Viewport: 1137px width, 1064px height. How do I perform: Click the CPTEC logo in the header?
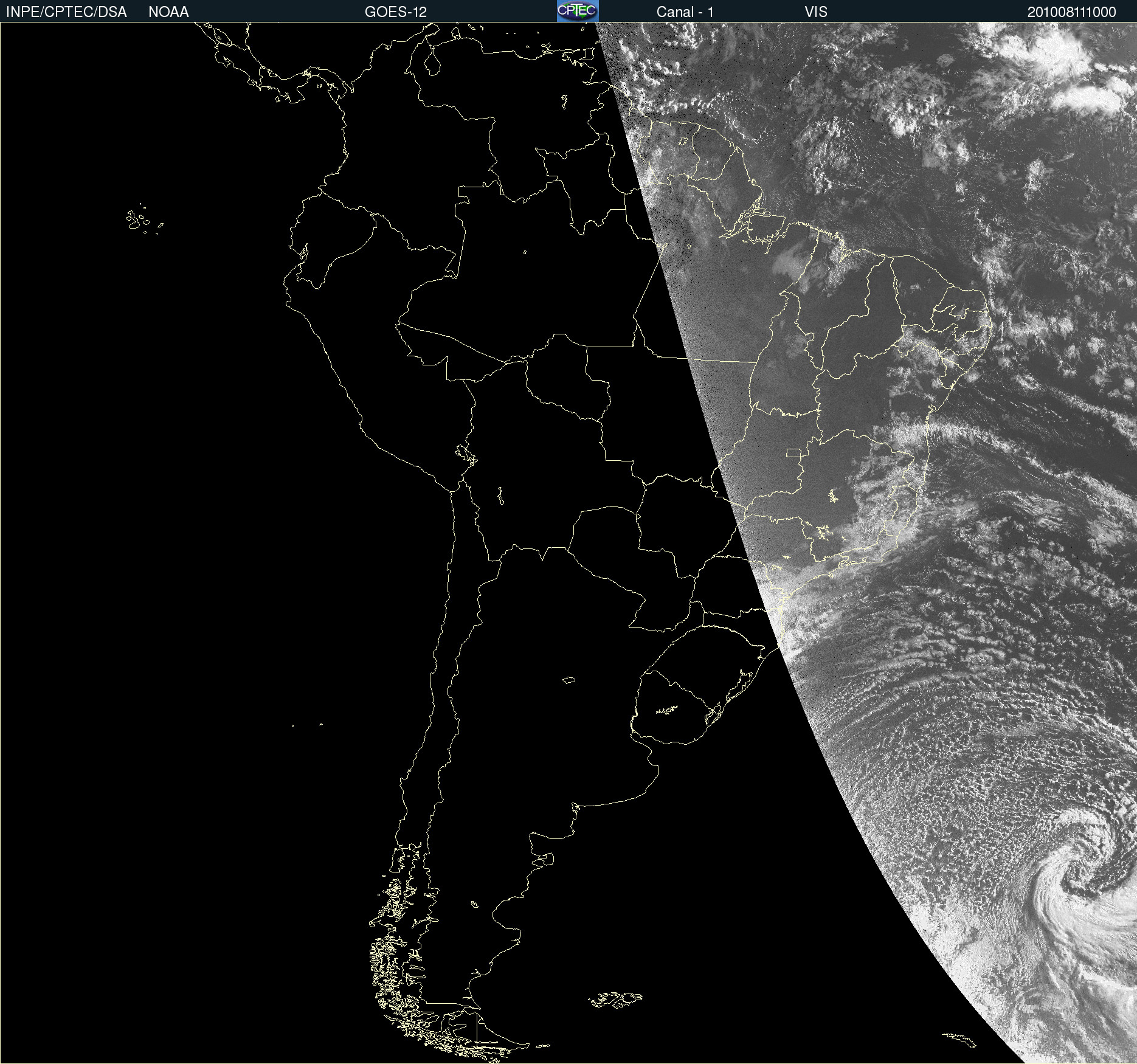578,11
